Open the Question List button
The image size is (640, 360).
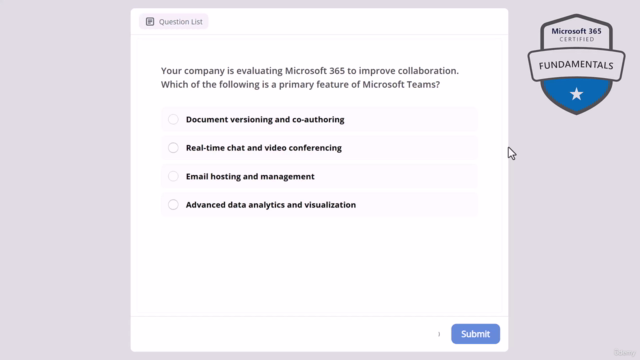[x=173, y=22]
